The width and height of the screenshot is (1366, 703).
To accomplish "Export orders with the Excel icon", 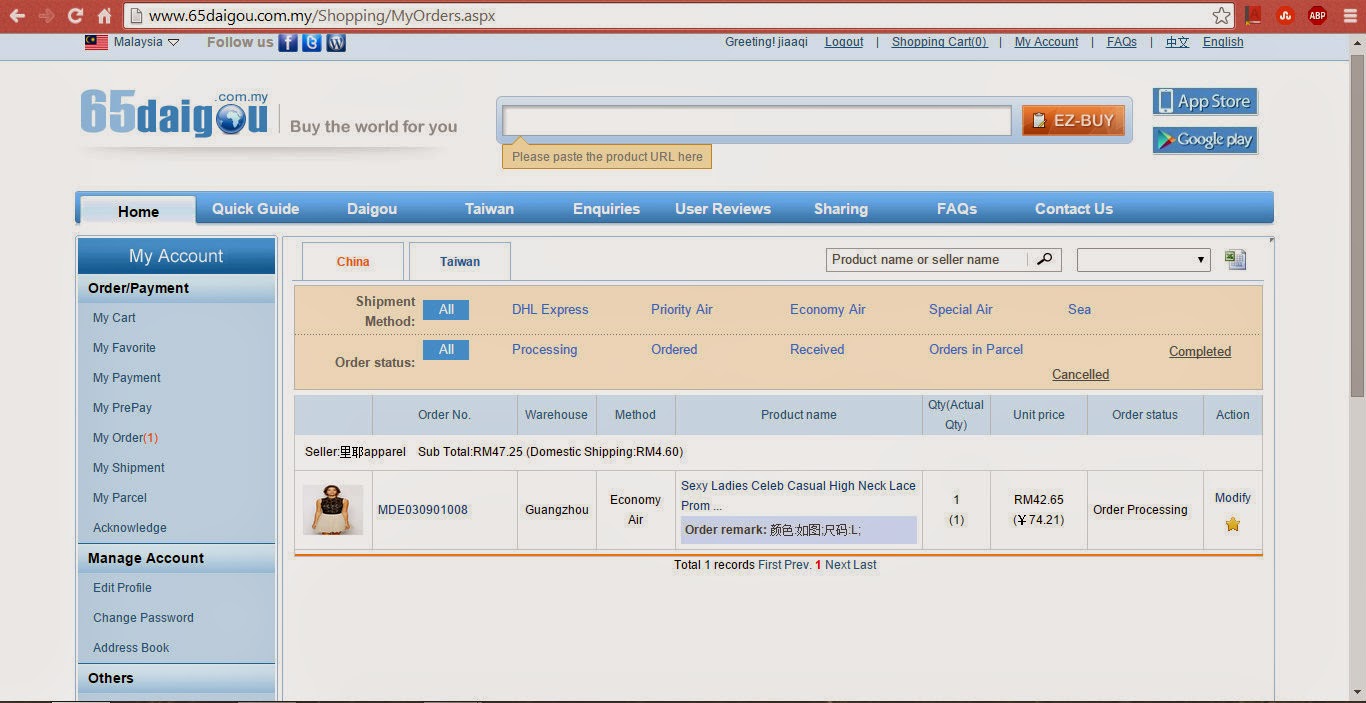I will point(1235,260).
